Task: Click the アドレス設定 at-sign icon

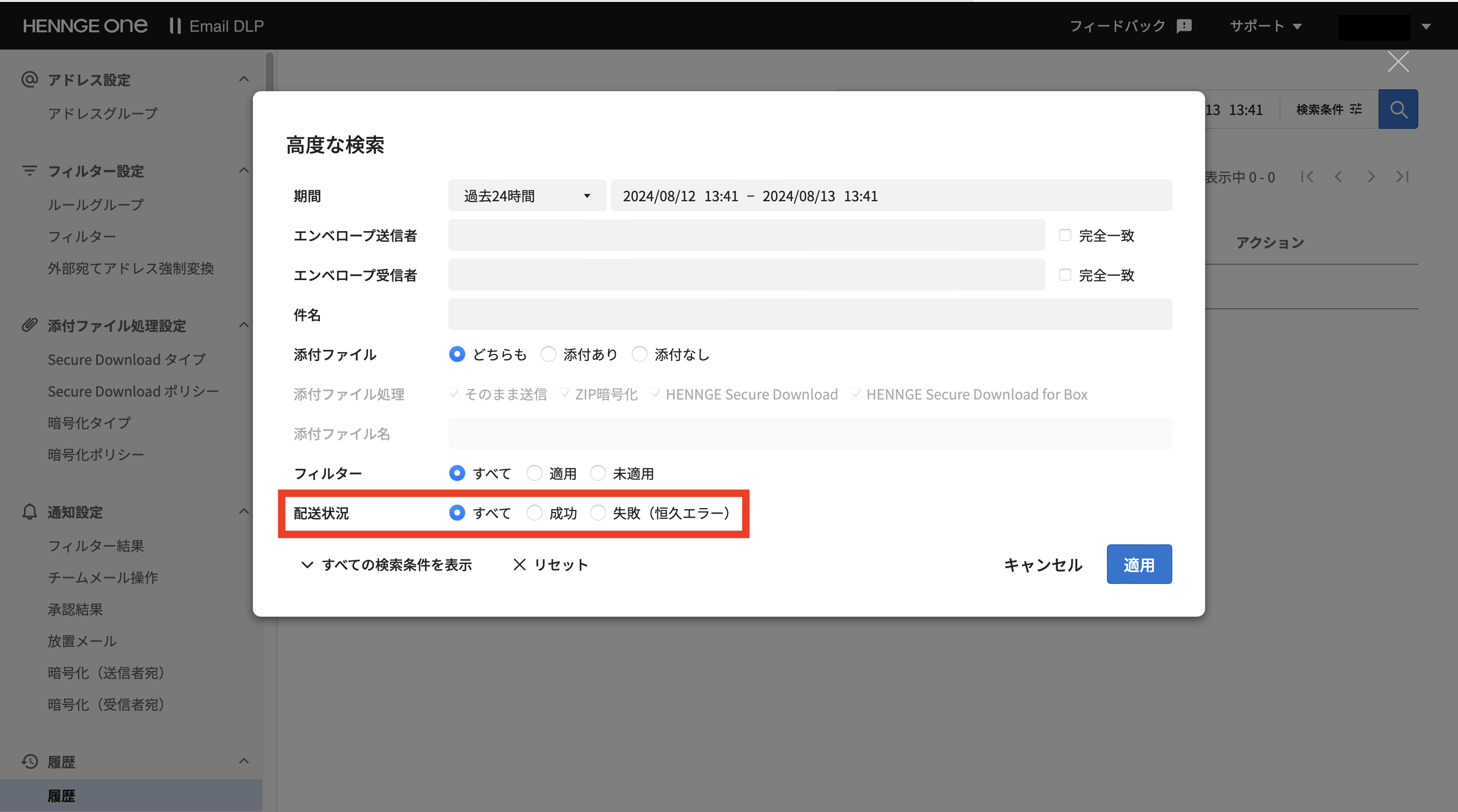Action: point(29,79)
